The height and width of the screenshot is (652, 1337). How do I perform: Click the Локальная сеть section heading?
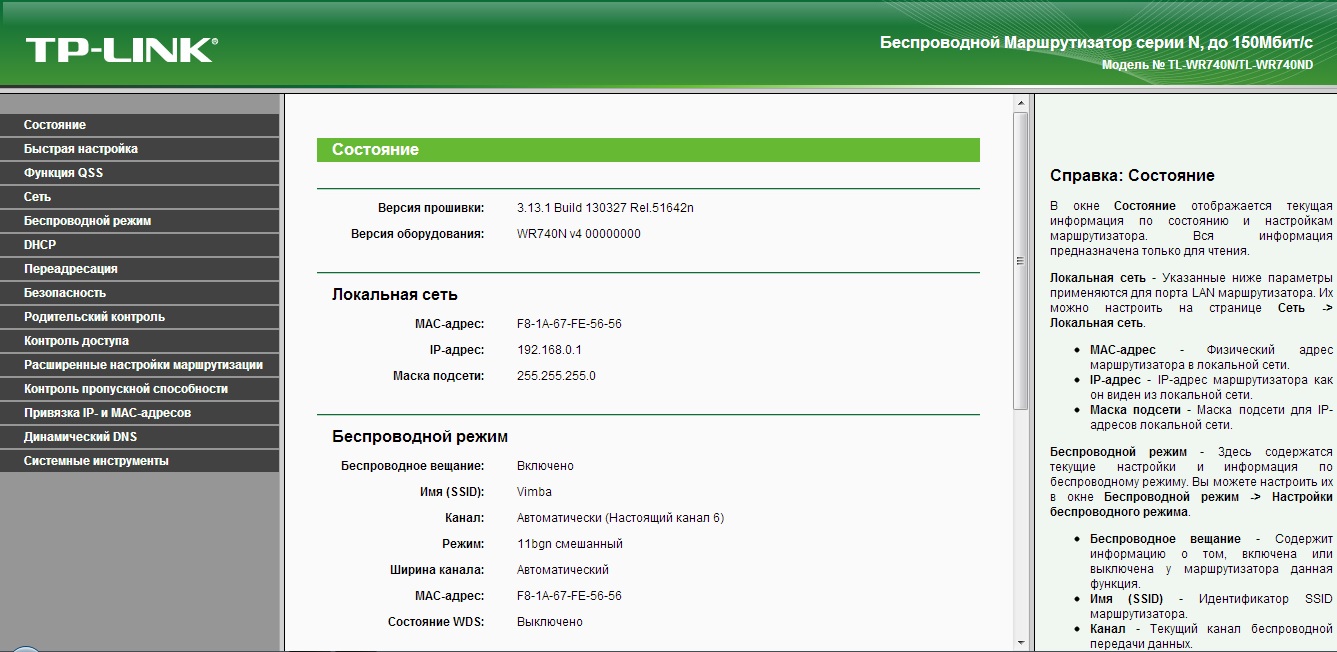395,295
